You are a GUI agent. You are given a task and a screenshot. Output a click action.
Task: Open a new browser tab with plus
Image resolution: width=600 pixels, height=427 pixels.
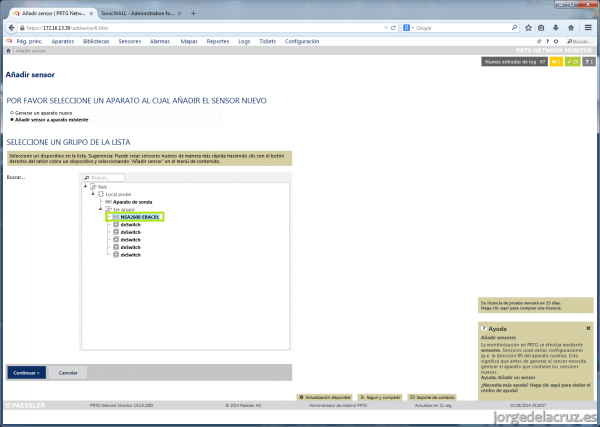point(193,13)
